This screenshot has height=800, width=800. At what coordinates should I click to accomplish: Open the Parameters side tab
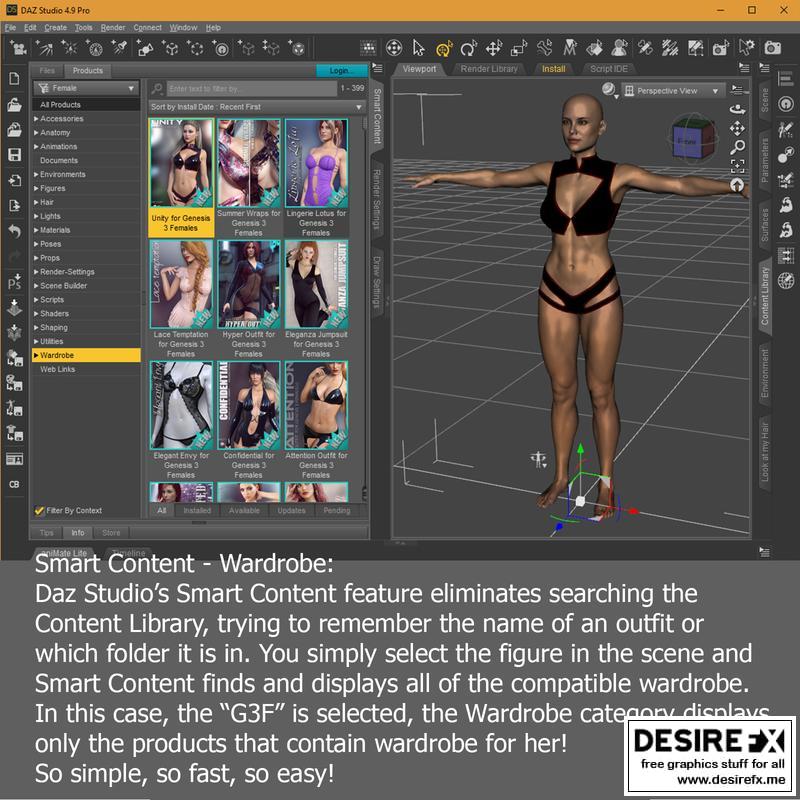(765, 160)
